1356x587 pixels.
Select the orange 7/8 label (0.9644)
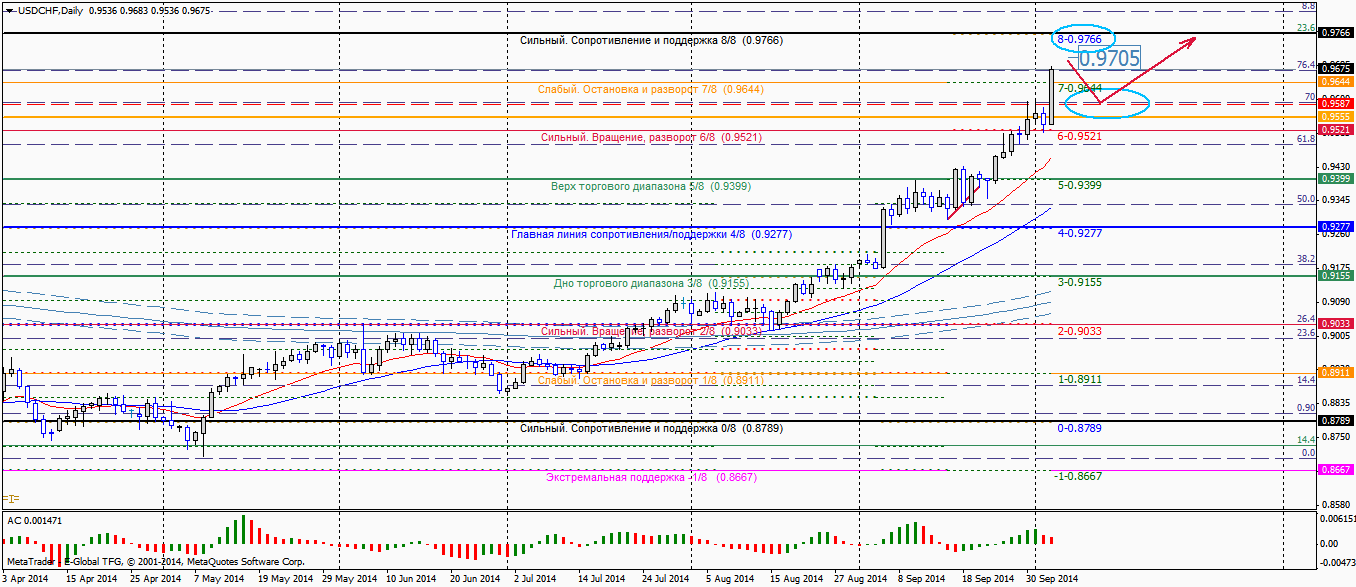[x=651, y=89]
